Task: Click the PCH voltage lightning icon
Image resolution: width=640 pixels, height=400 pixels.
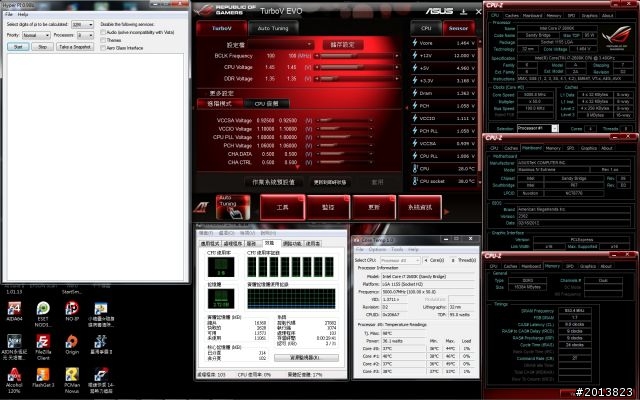Action: coord(415,105)
